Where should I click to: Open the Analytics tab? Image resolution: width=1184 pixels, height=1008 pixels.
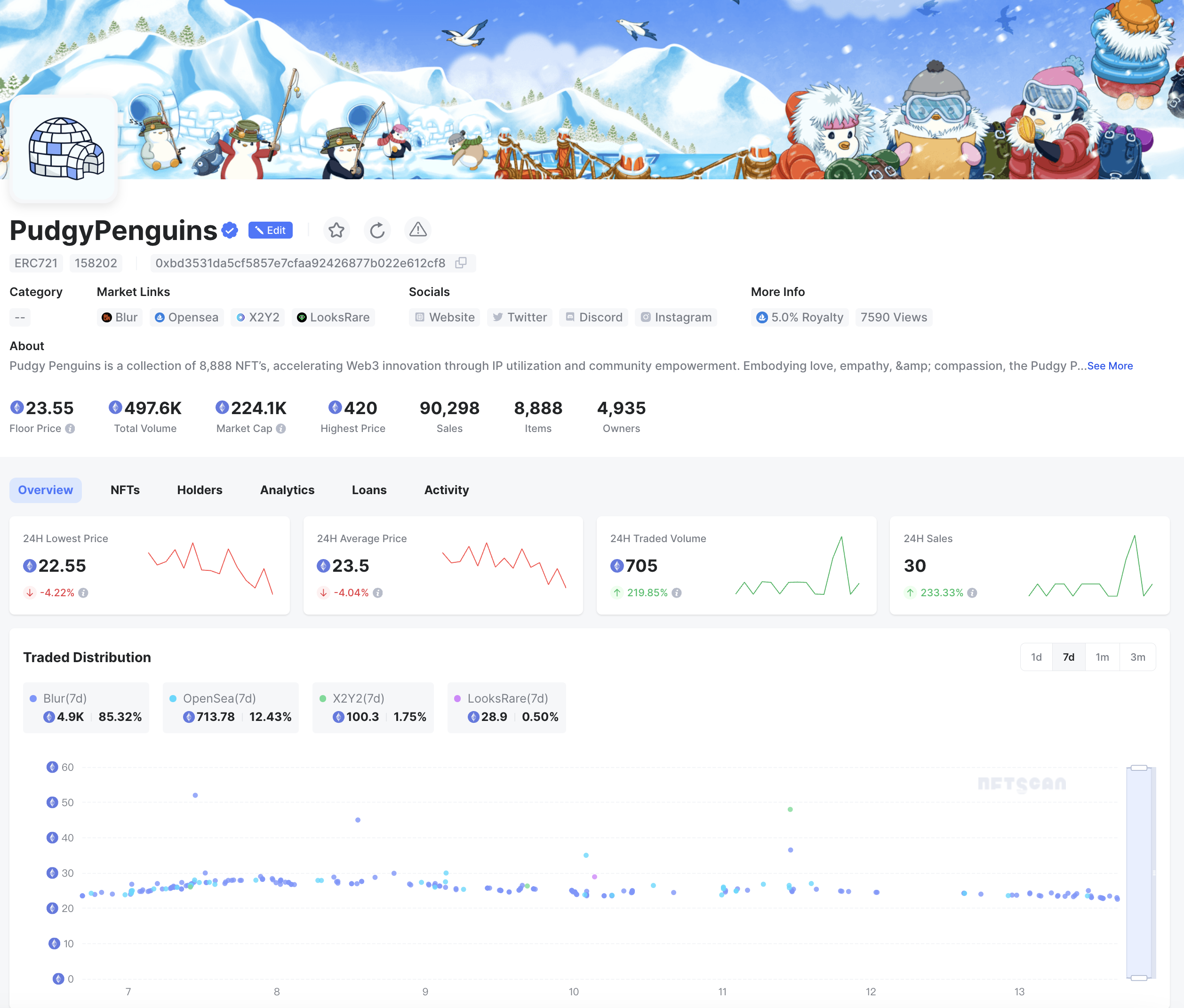click(287, 490)
